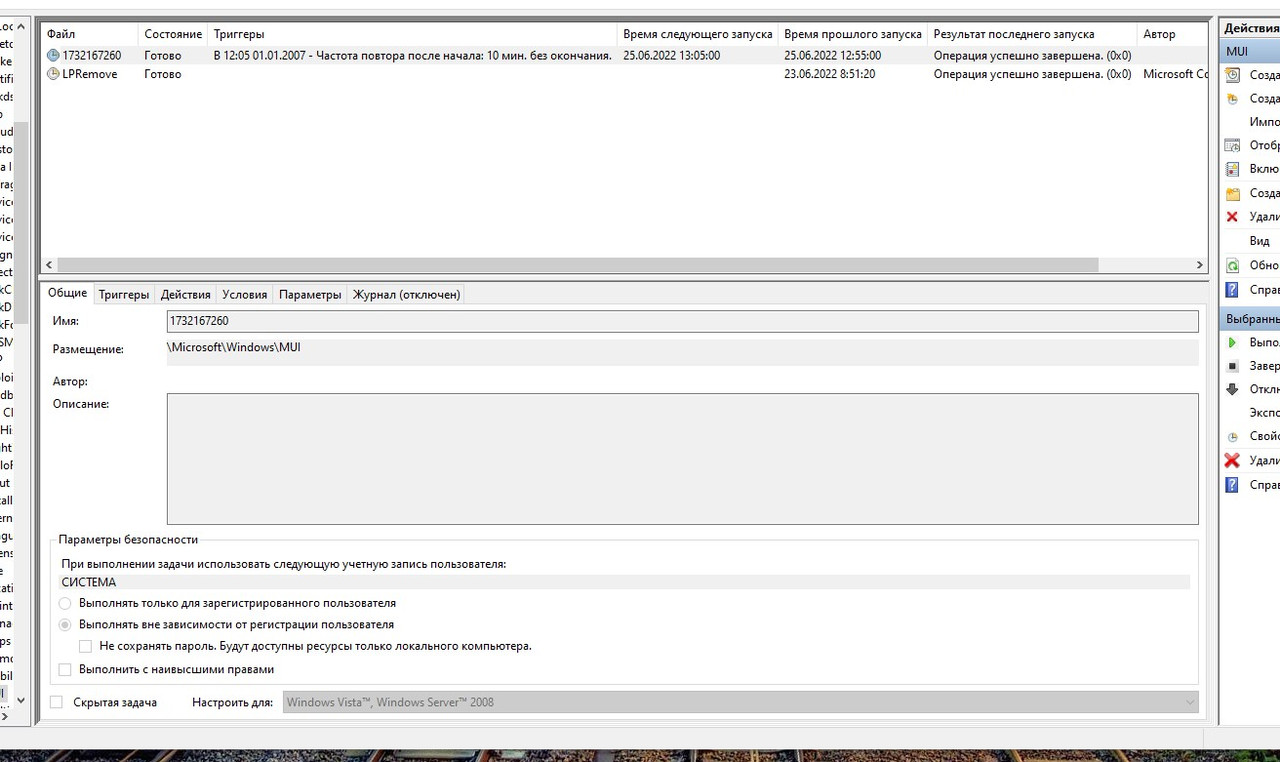The width and height of the screenshot is (1280, 762).
Task: Click the Help icon under MUI section
Action: coord(1232,290)
